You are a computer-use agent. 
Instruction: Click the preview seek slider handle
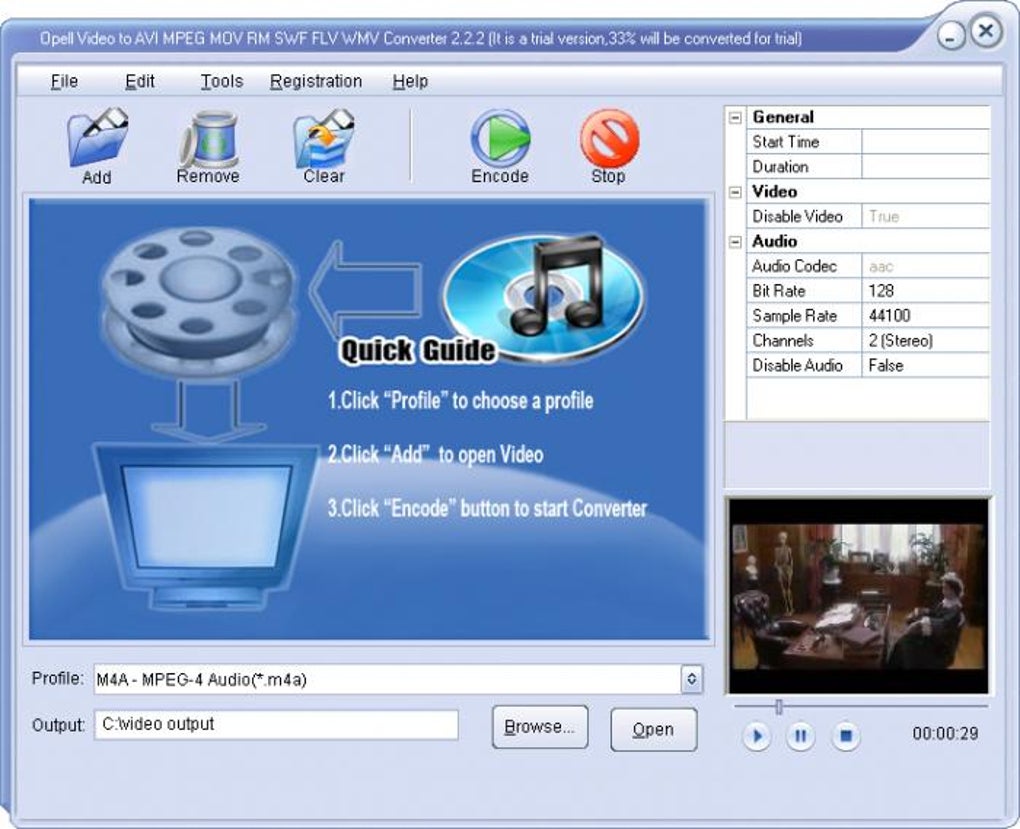coord(779,707)
